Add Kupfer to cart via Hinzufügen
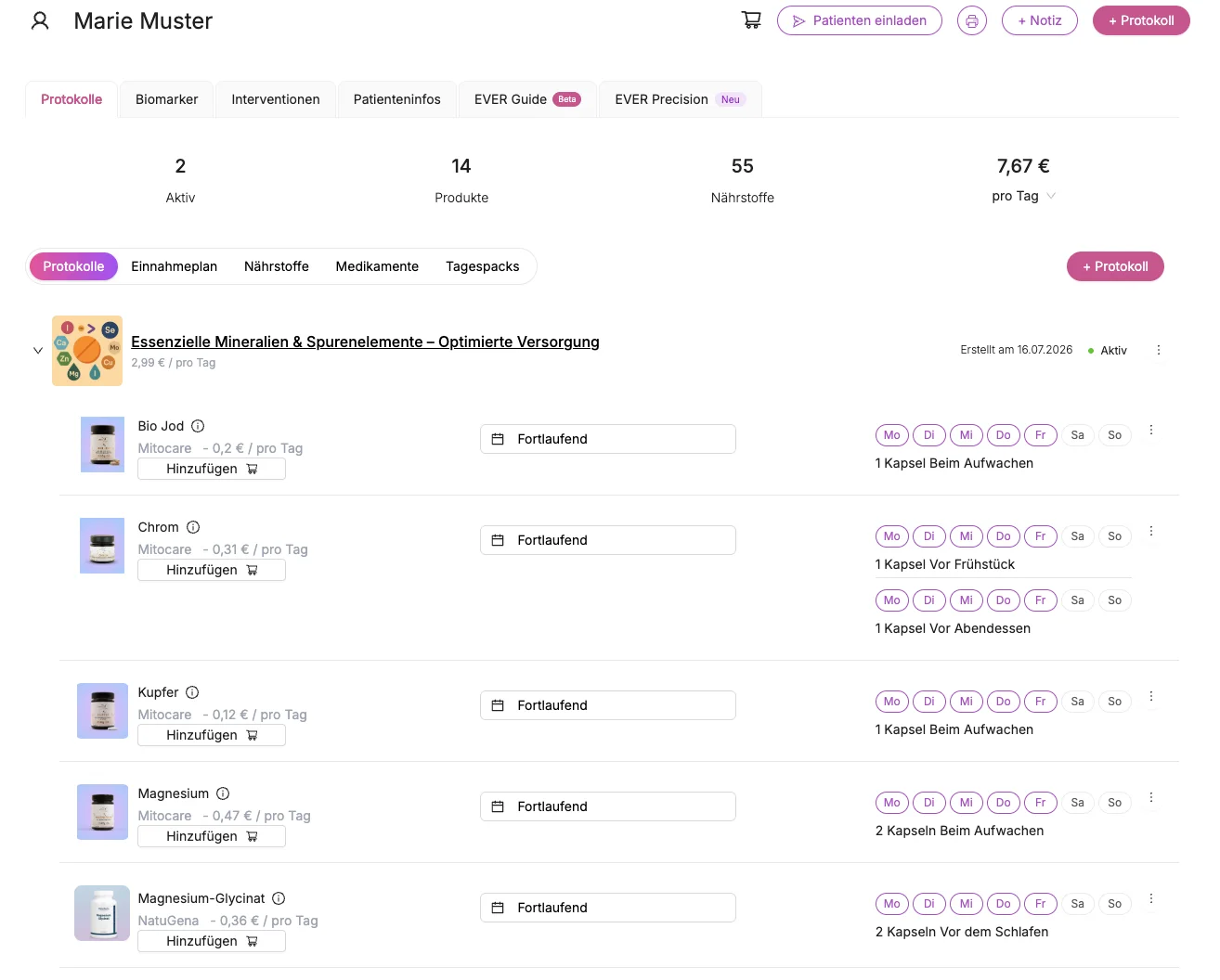Image resolution: width=1220 pixels, height=980 pixels. tap(212, 735)
